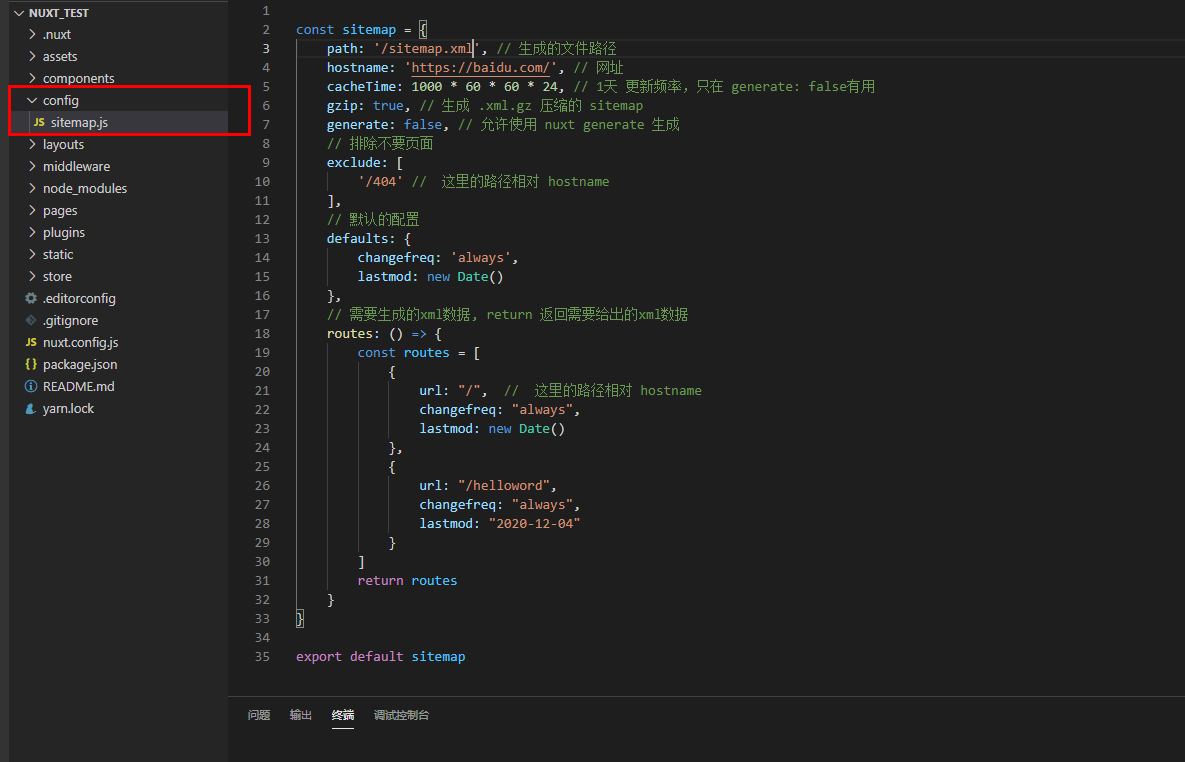Click the '// 排除不要页面' comment
The image size is (1185, 762).
[x=380, y=143]
